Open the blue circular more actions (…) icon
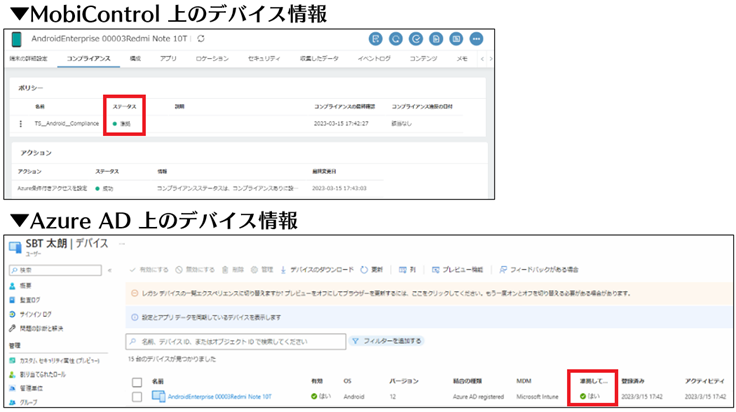The width and height of the screenshot is (736, 412). click(x=476, y=39)
